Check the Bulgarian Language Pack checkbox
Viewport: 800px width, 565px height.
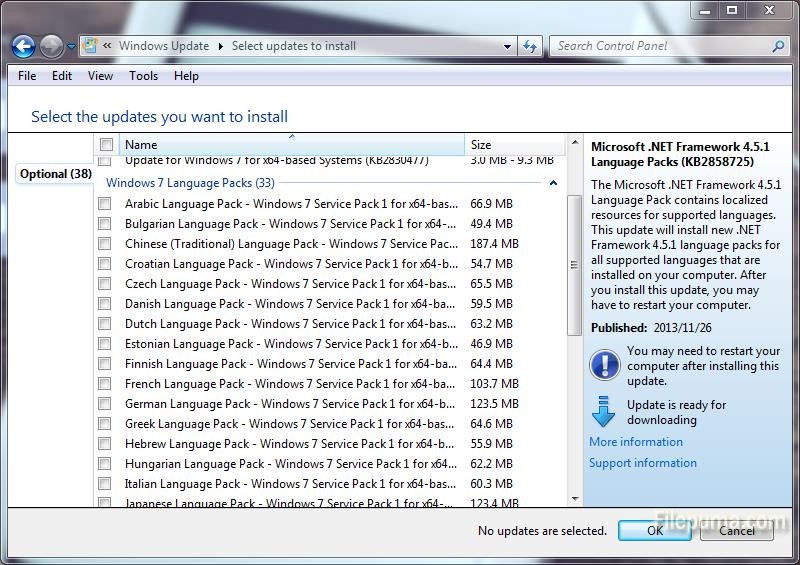click(x=105, y=224)
